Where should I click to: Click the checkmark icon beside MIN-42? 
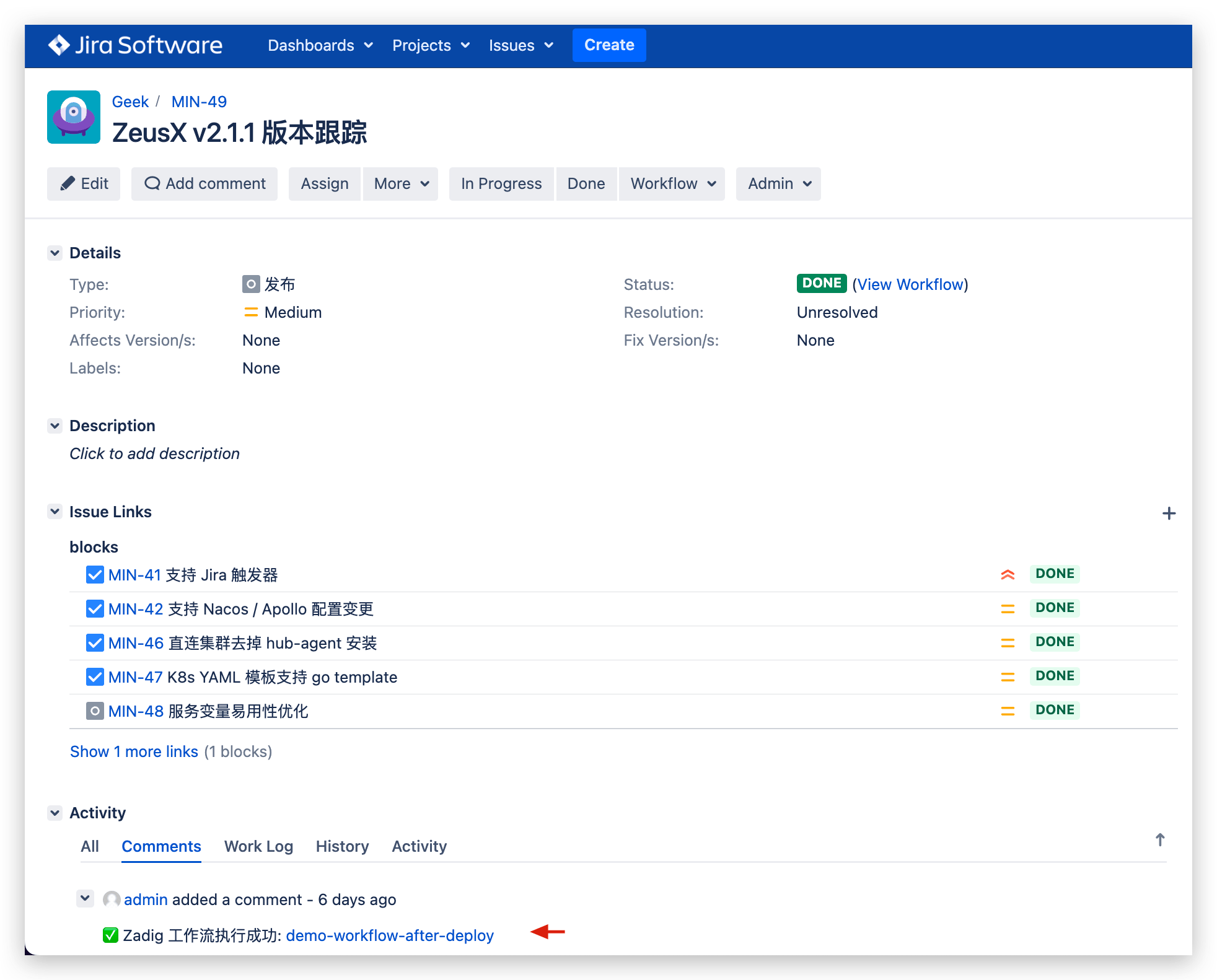(94, 608)
